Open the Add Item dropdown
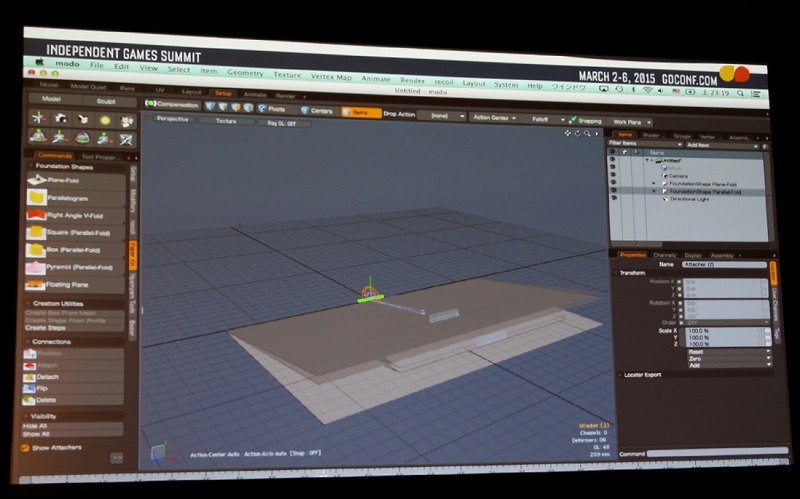This screenshot has height=499, width=800. pos(722,145)
